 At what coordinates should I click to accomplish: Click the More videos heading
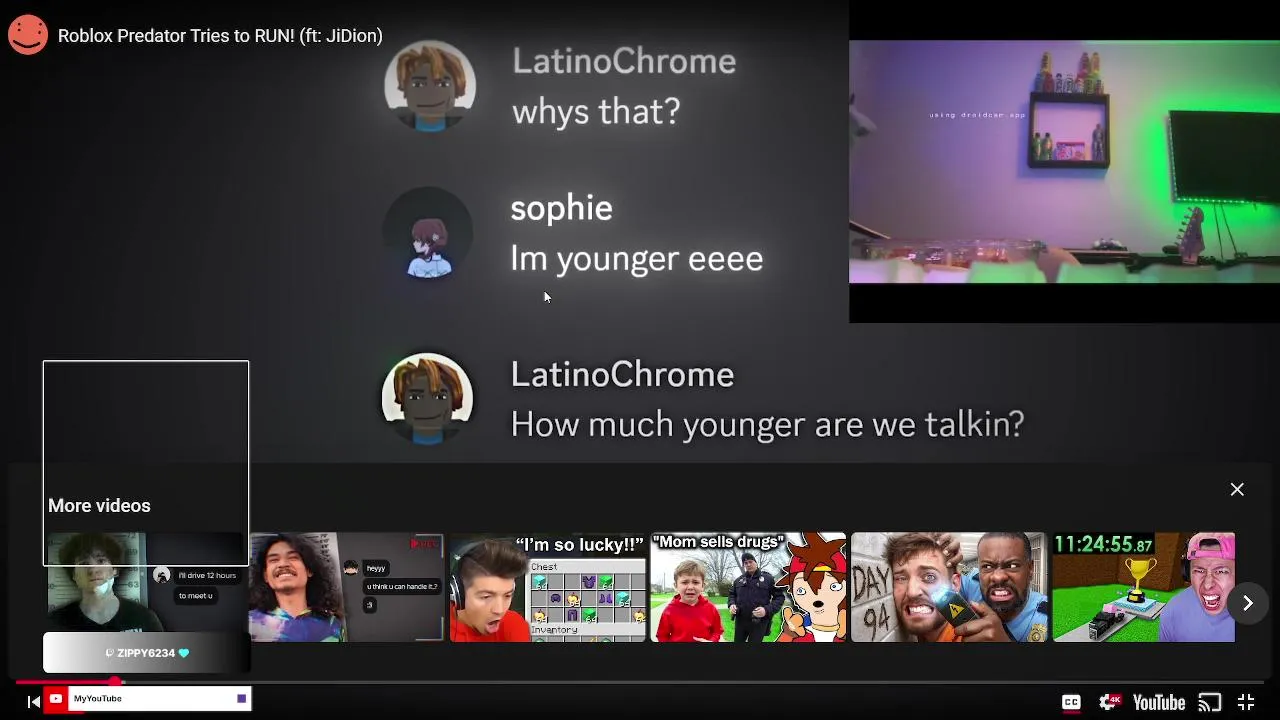click(99, 505)
